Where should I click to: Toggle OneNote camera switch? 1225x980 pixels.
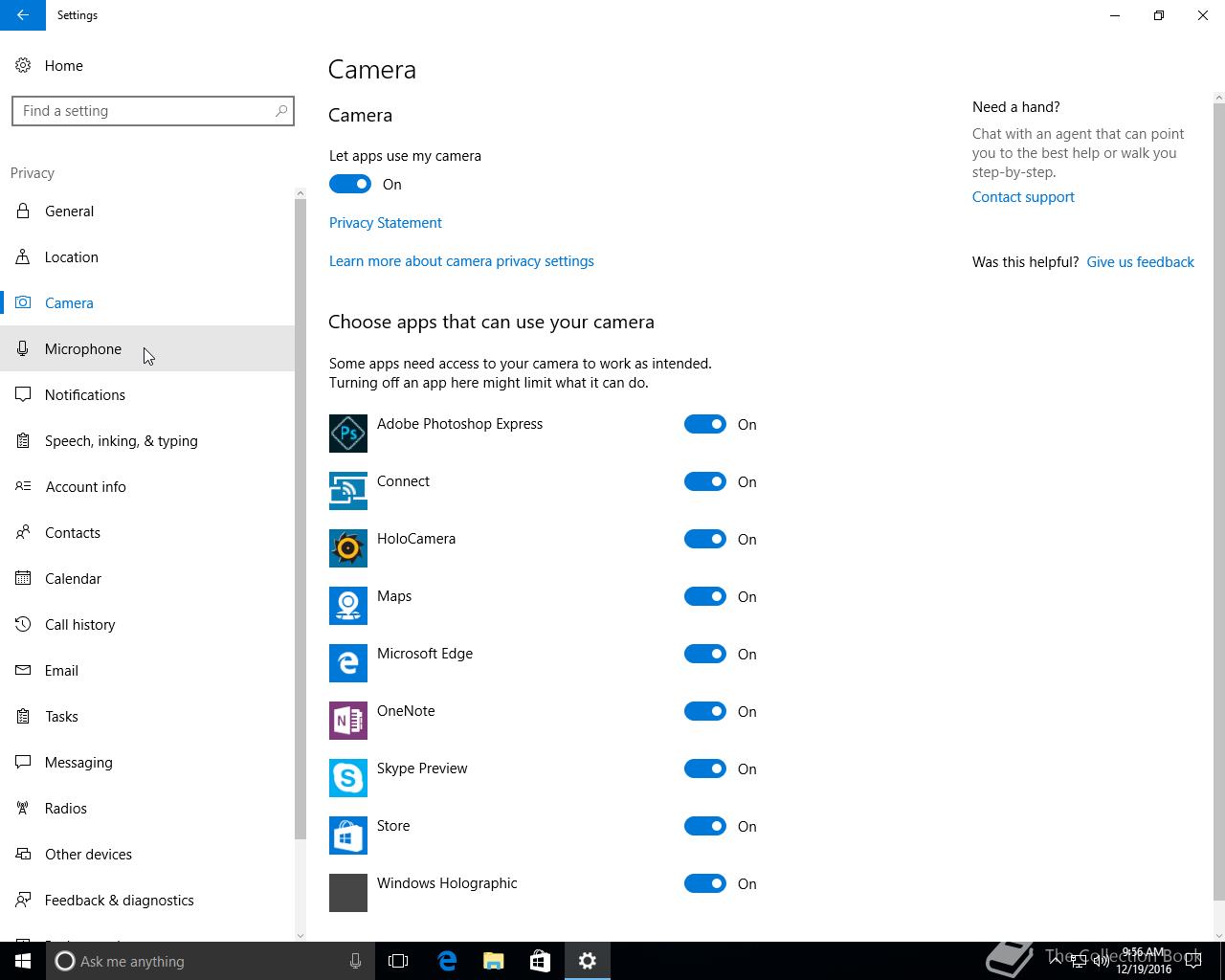705,711
